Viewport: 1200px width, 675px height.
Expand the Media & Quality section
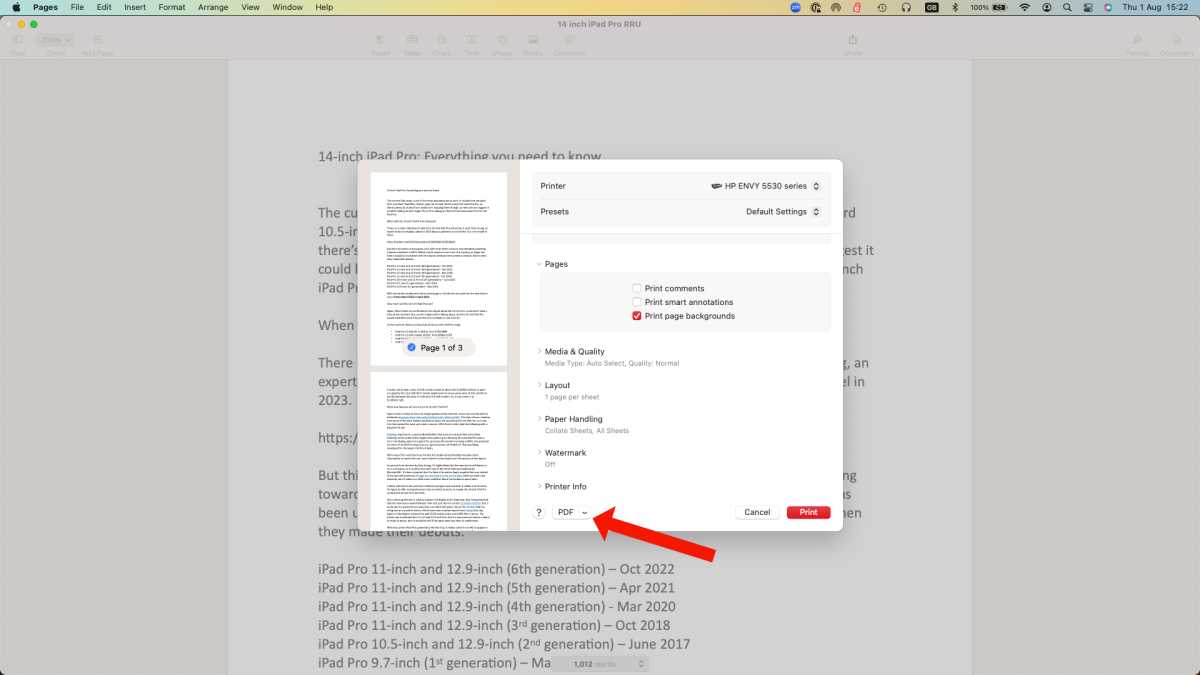(x=540, y=352)
